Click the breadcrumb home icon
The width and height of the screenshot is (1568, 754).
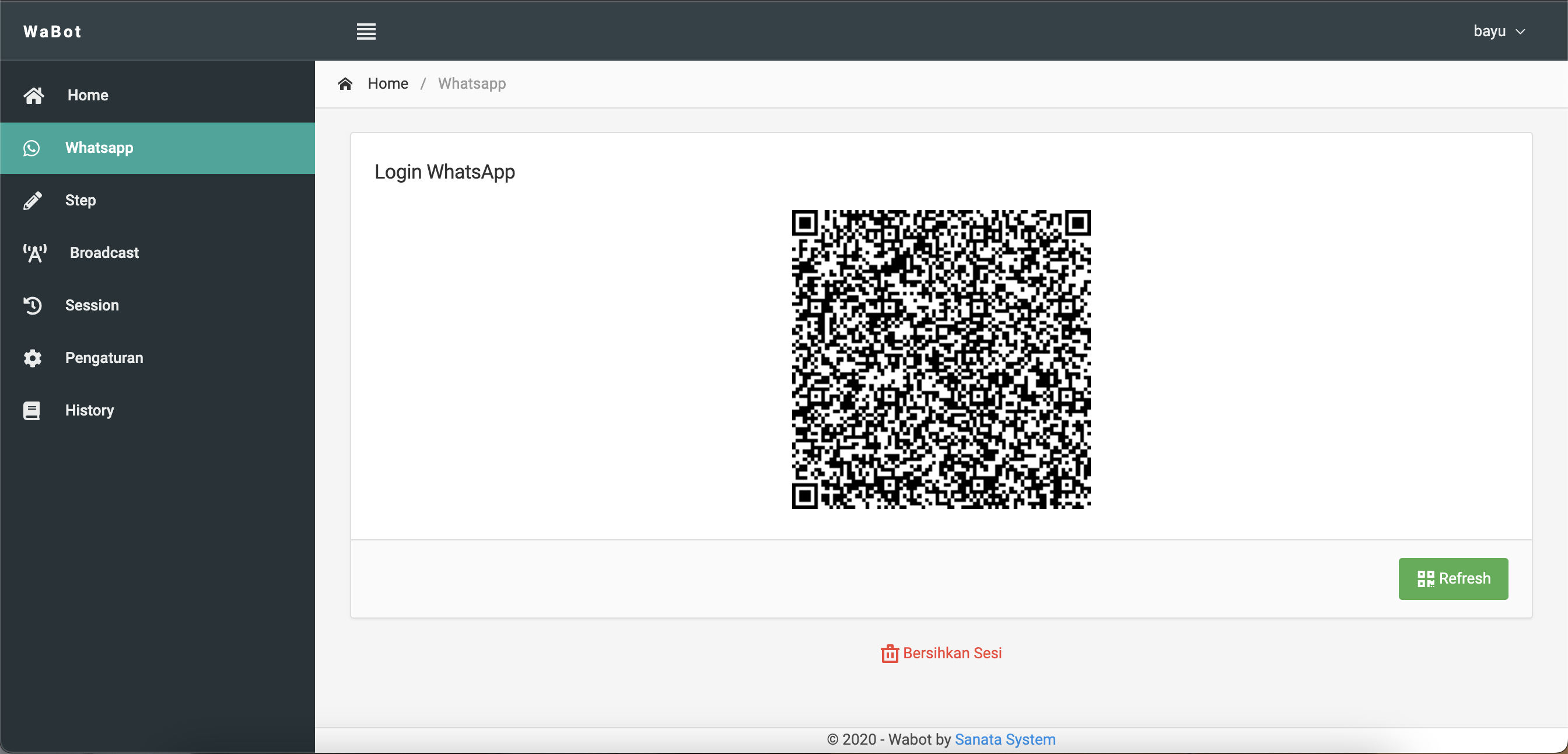345,83
